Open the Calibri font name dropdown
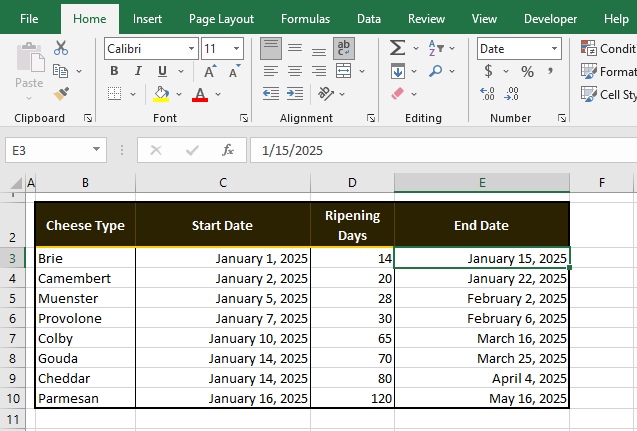The image size is (637, 431). pos(191,48)
